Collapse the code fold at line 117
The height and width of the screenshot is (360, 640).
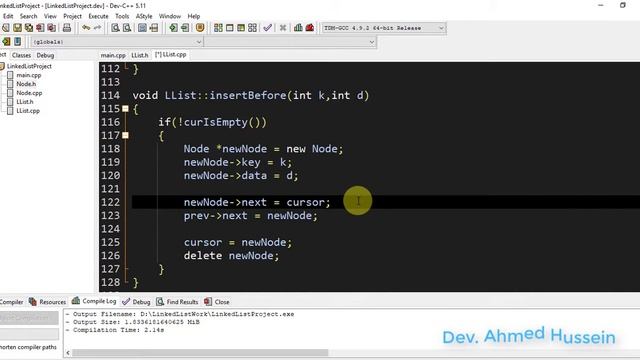[x=125, y=135]
